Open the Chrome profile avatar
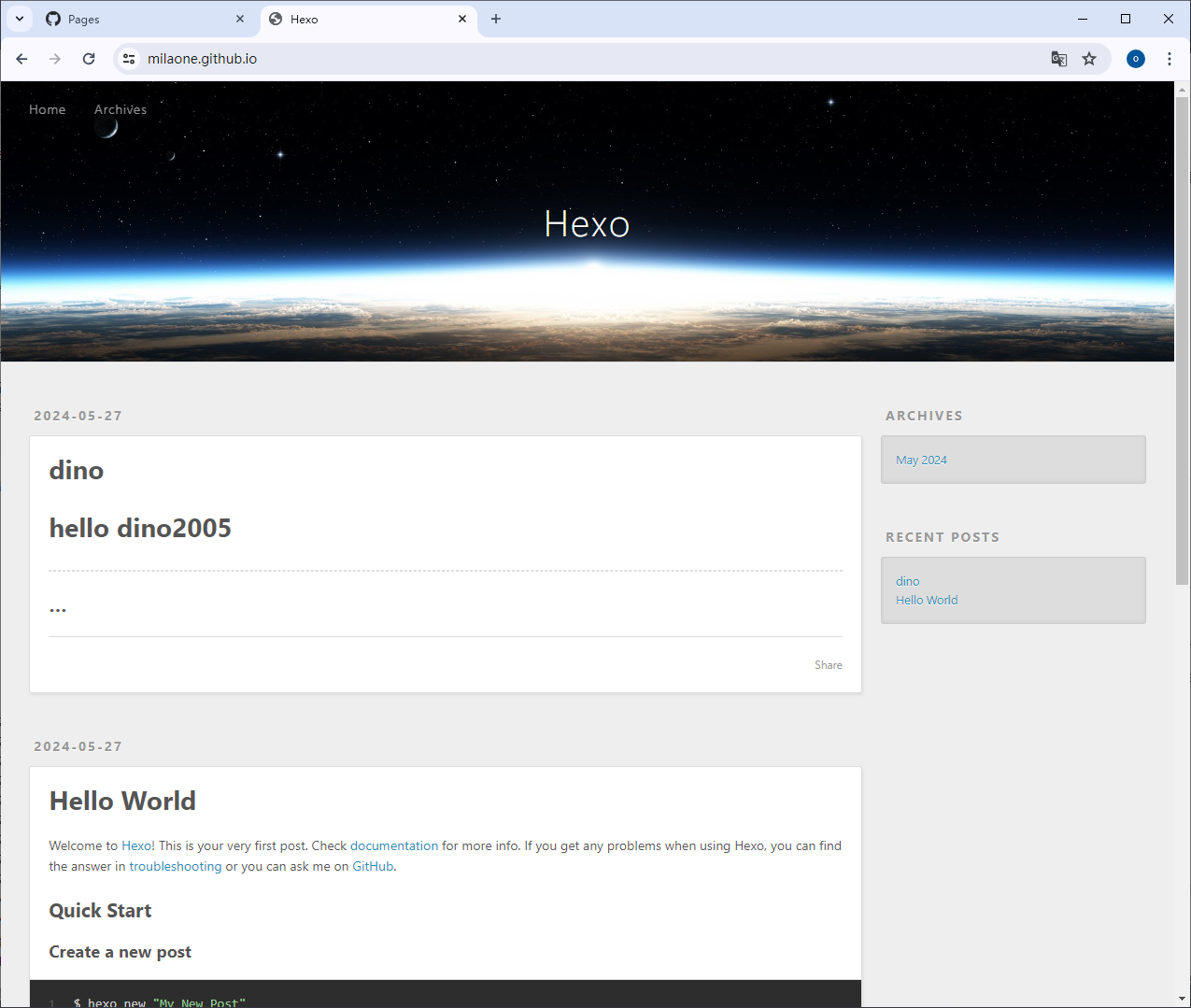Image resolution: width=1191 pixels, height=1008 pixels. coord(1136,59)
